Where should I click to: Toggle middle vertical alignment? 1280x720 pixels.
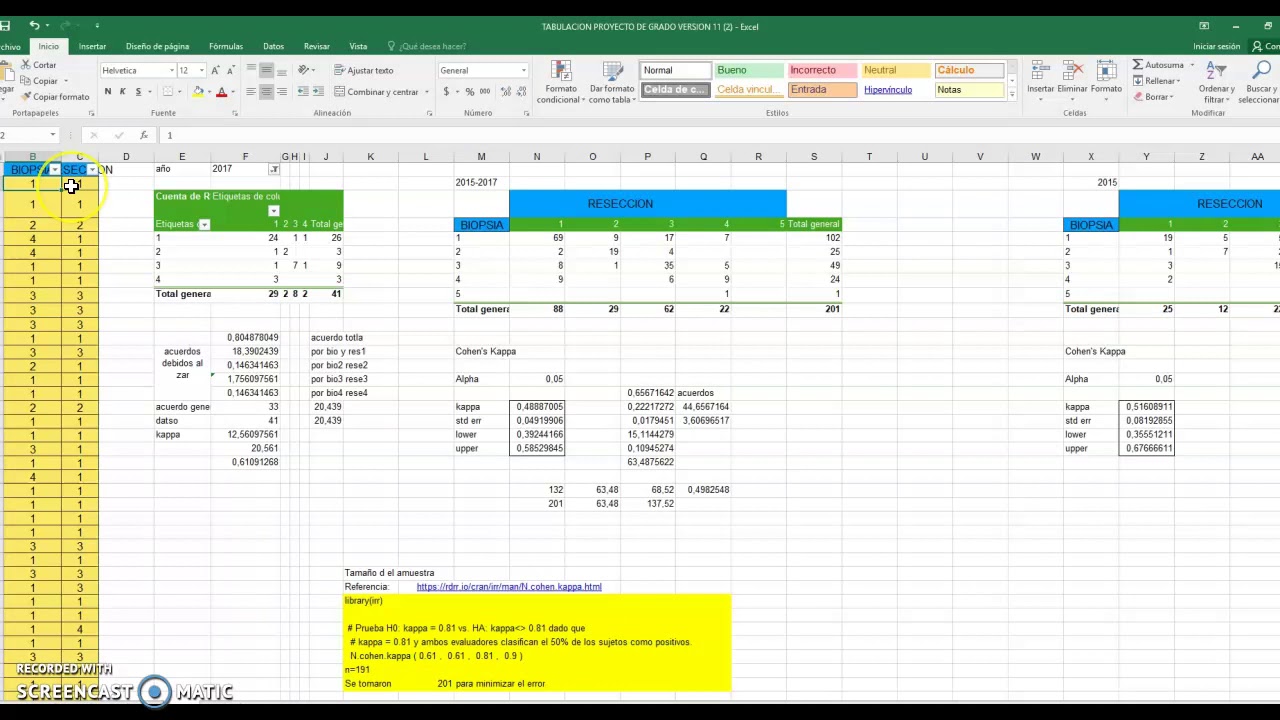click(266, 70)
